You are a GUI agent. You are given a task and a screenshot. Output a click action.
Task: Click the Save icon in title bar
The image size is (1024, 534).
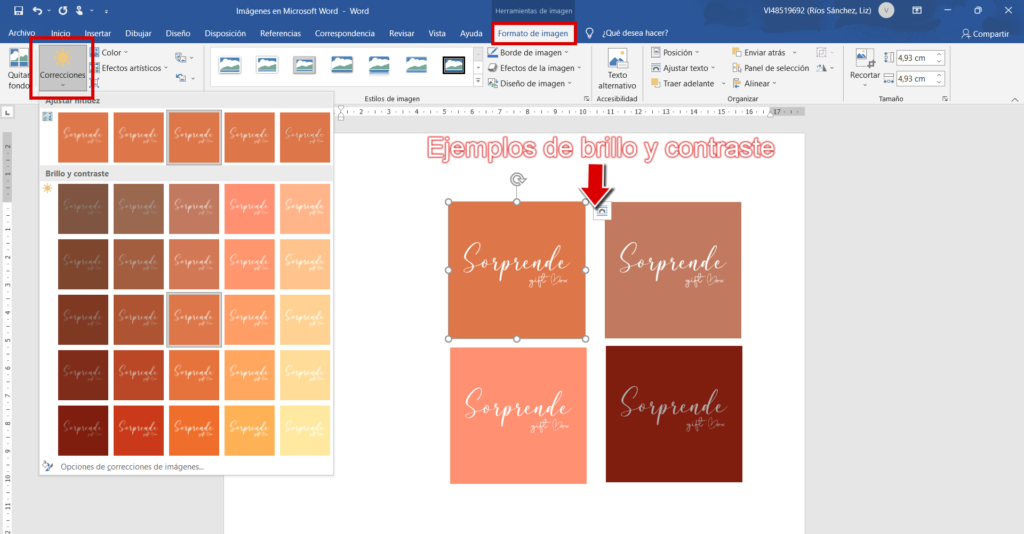(x=17, y=10)
